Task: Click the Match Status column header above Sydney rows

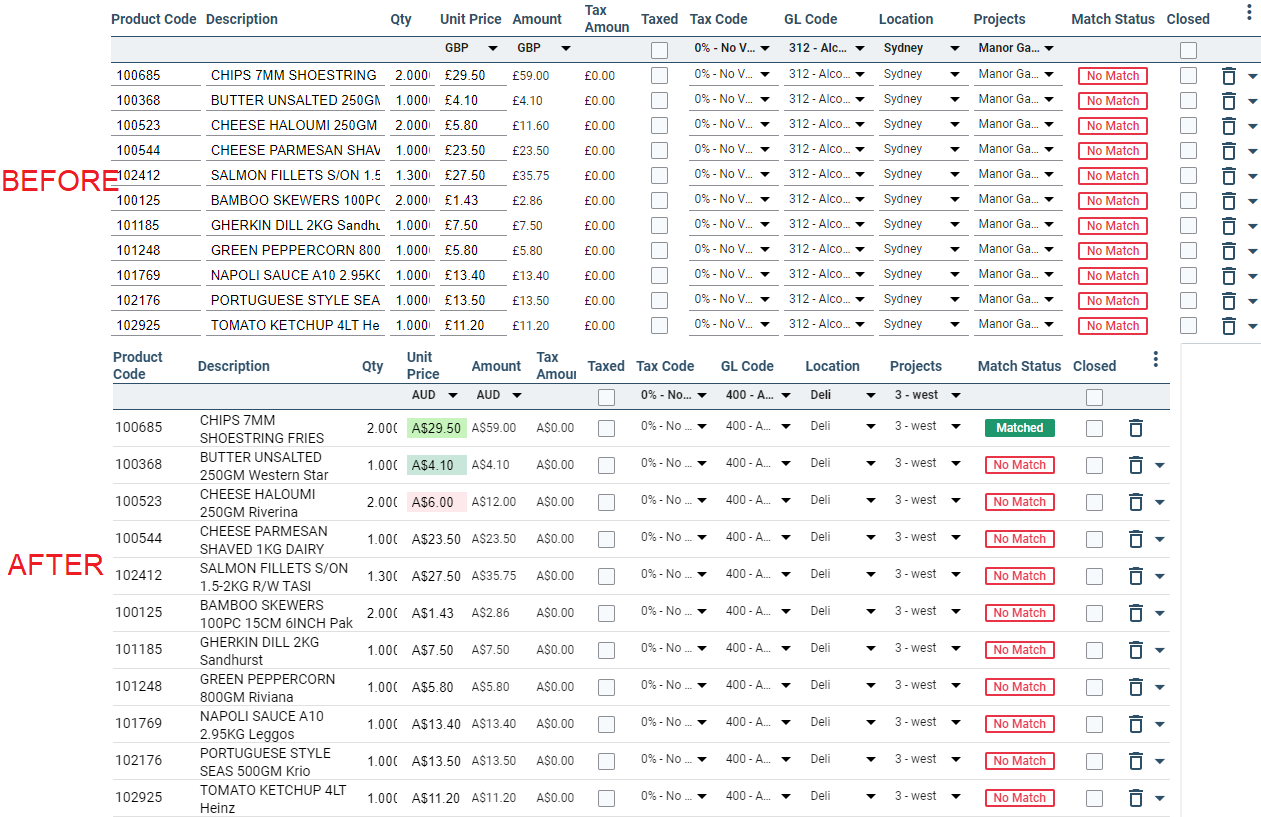Action: tap(1113, 19)
